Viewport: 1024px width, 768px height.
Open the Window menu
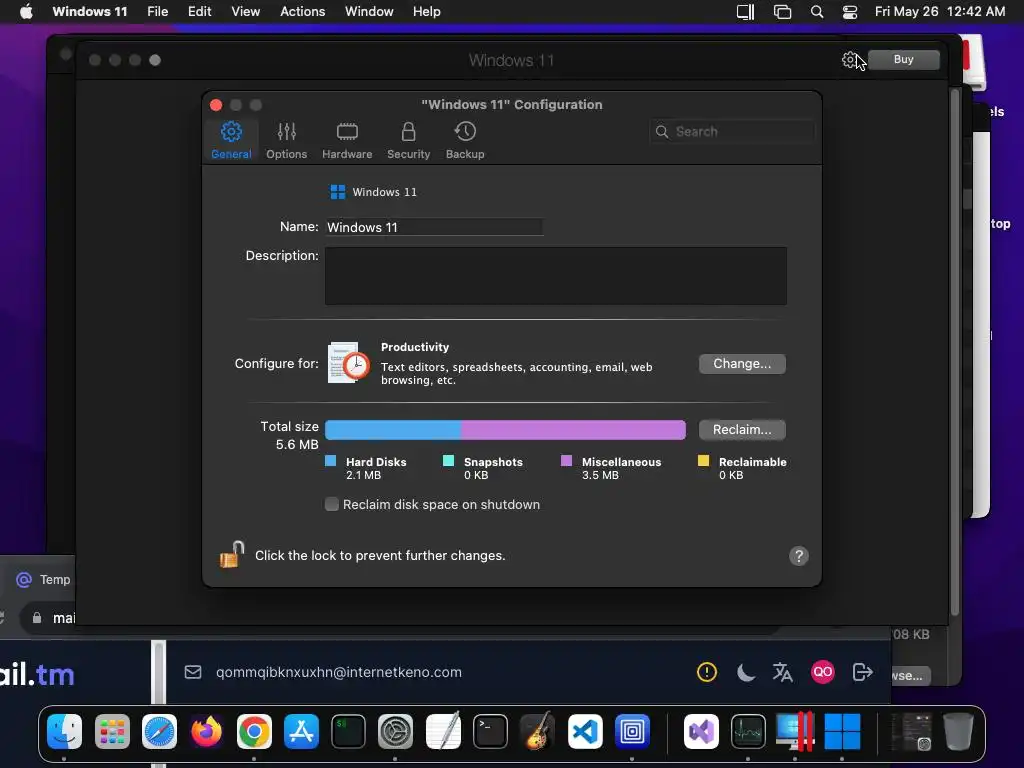[369, 12]
